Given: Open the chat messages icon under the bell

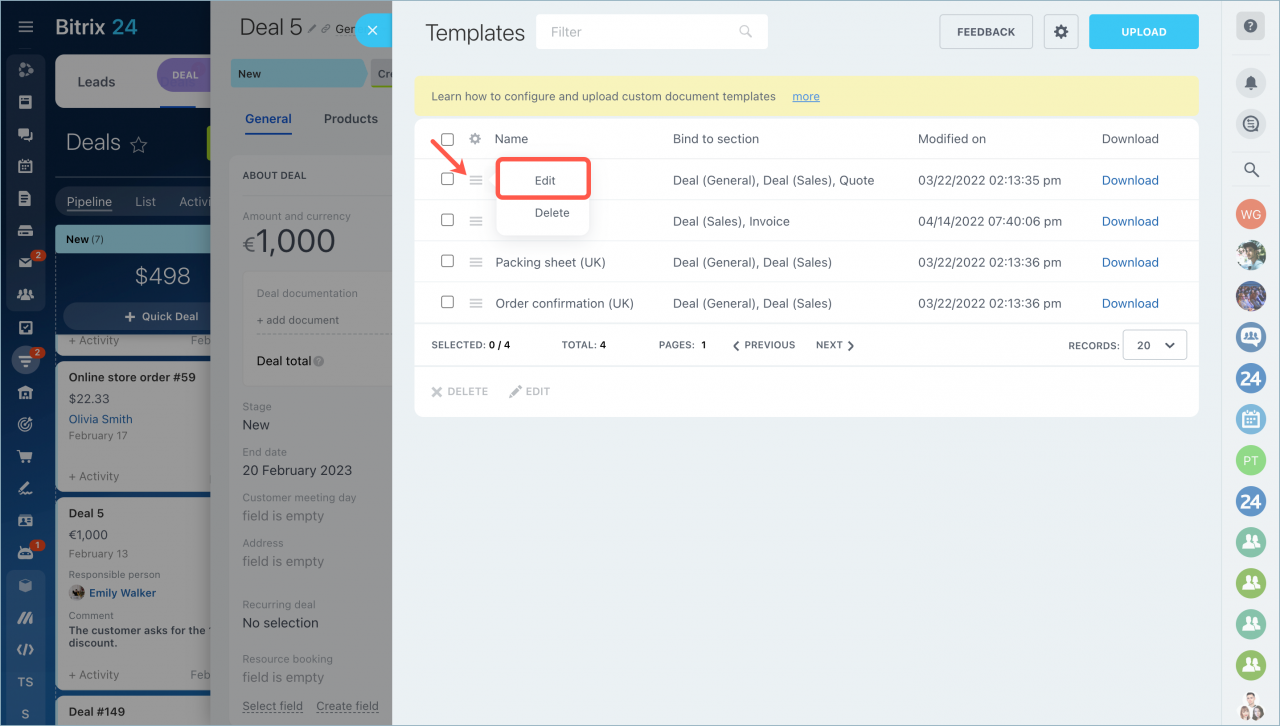Looking at the screenshot, I should pos(1251,124).
